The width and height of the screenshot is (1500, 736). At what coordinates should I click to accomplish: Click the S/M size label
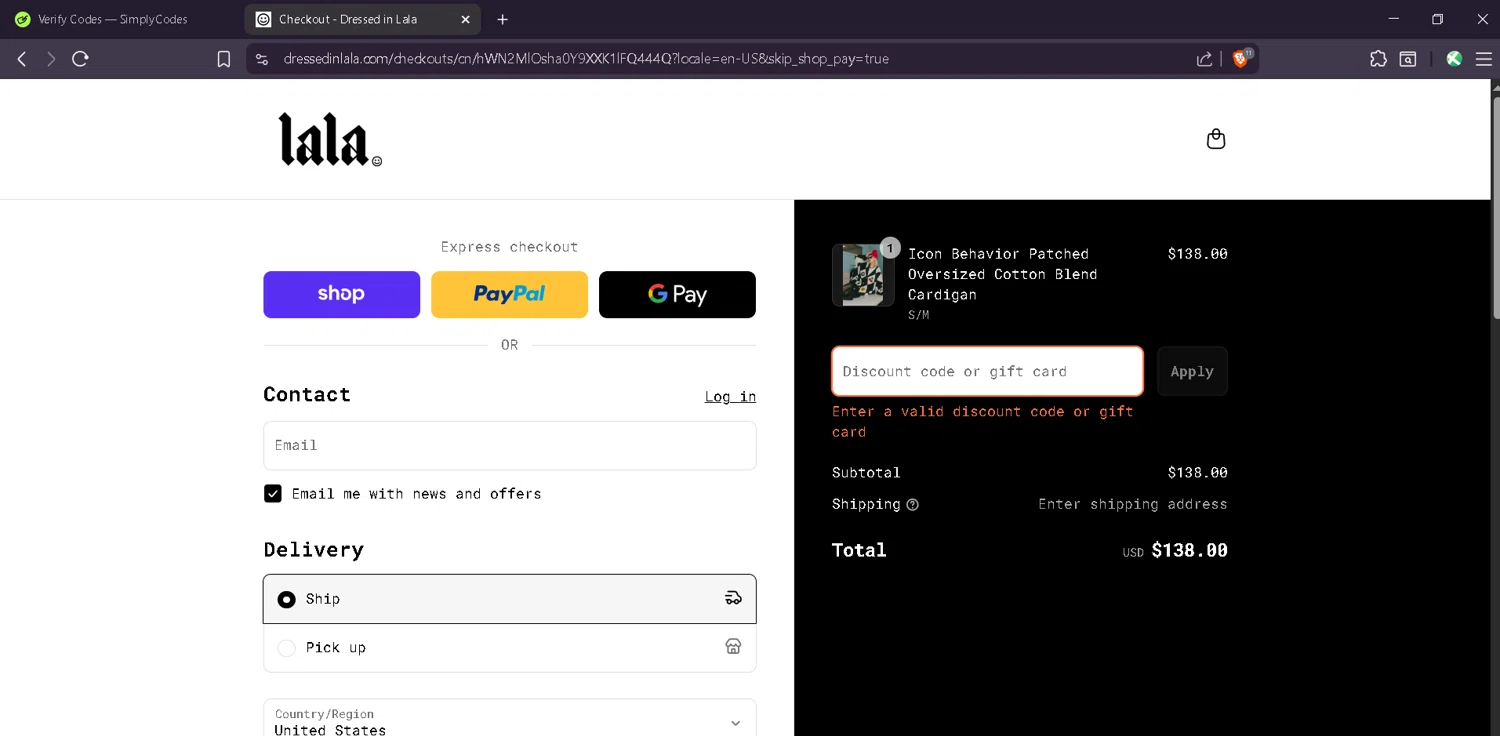[918, 315]
